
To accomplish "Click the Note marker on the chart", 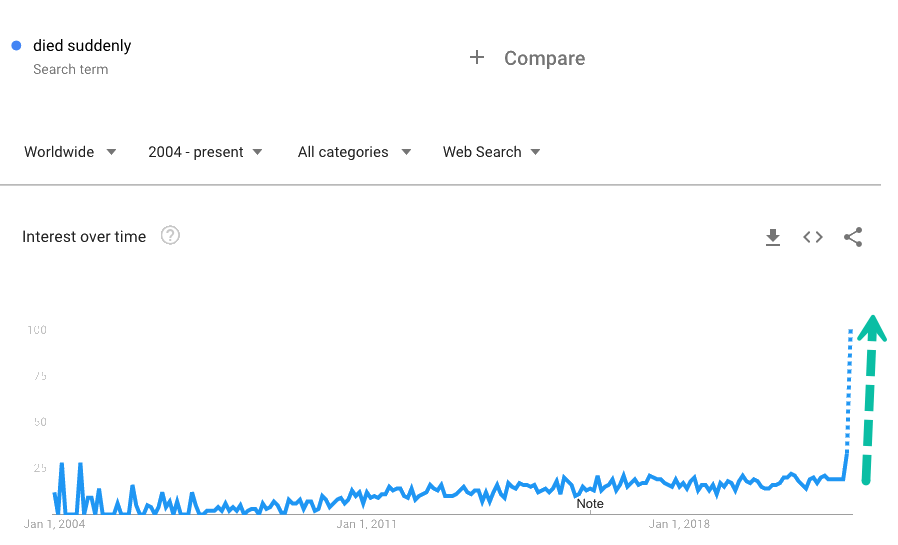I will point(590,503).
